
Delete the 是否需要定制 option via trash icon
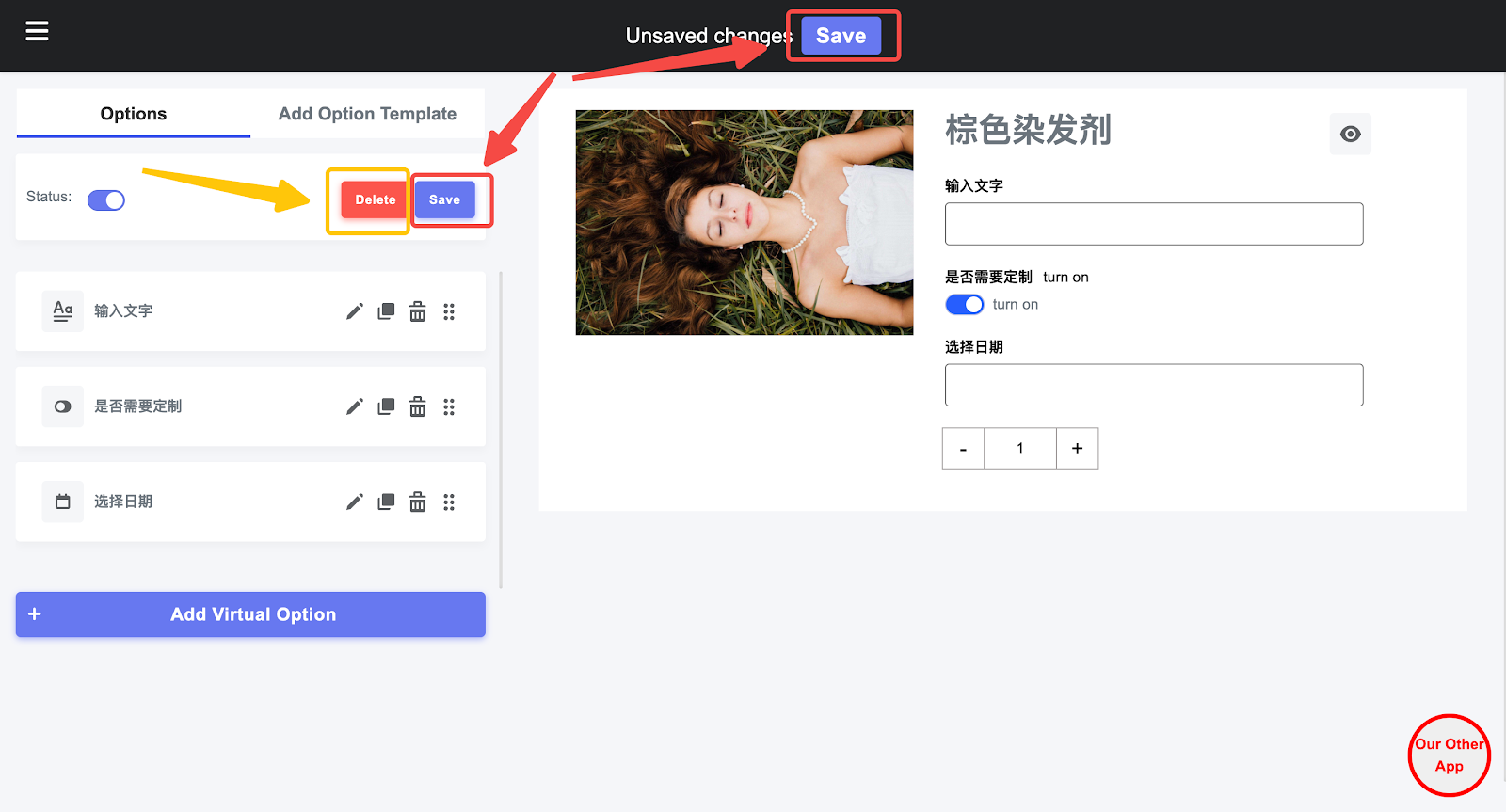click(x=417, y=406)
